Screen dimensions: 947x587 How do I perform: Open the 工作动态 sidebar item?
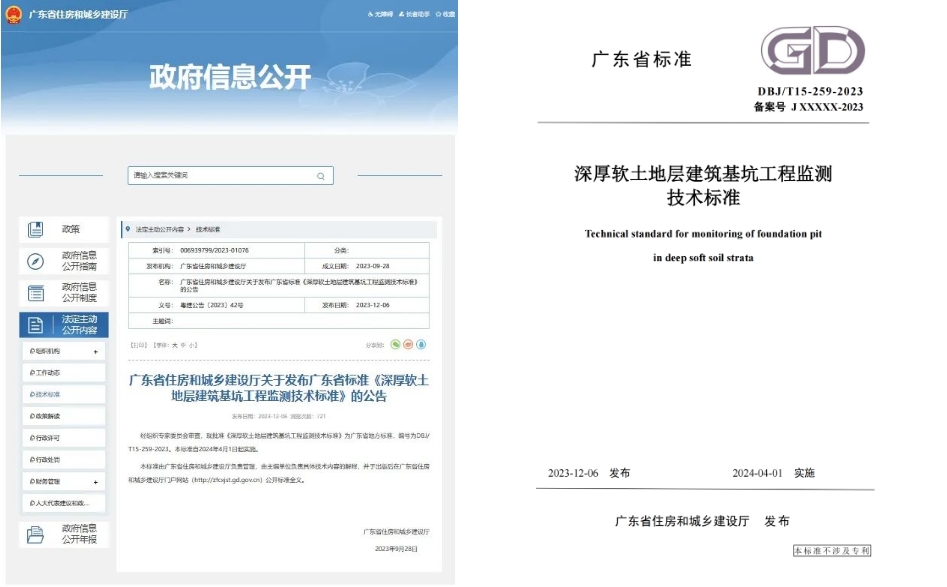[x=47, y=373]
